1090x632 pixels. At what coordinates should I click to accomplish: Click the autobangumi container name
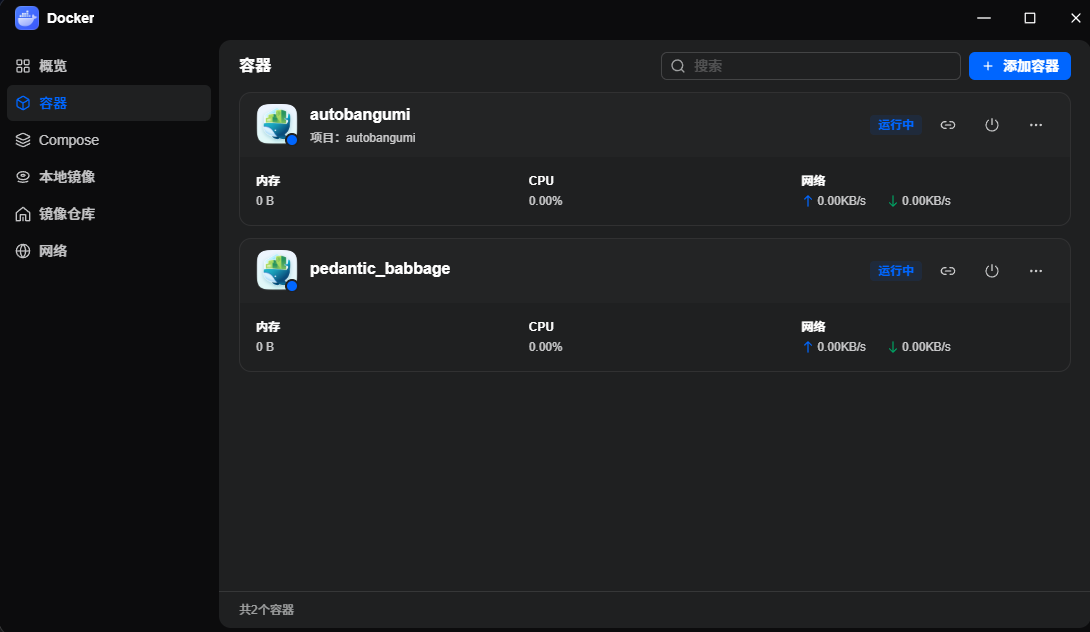coord(360,114)
